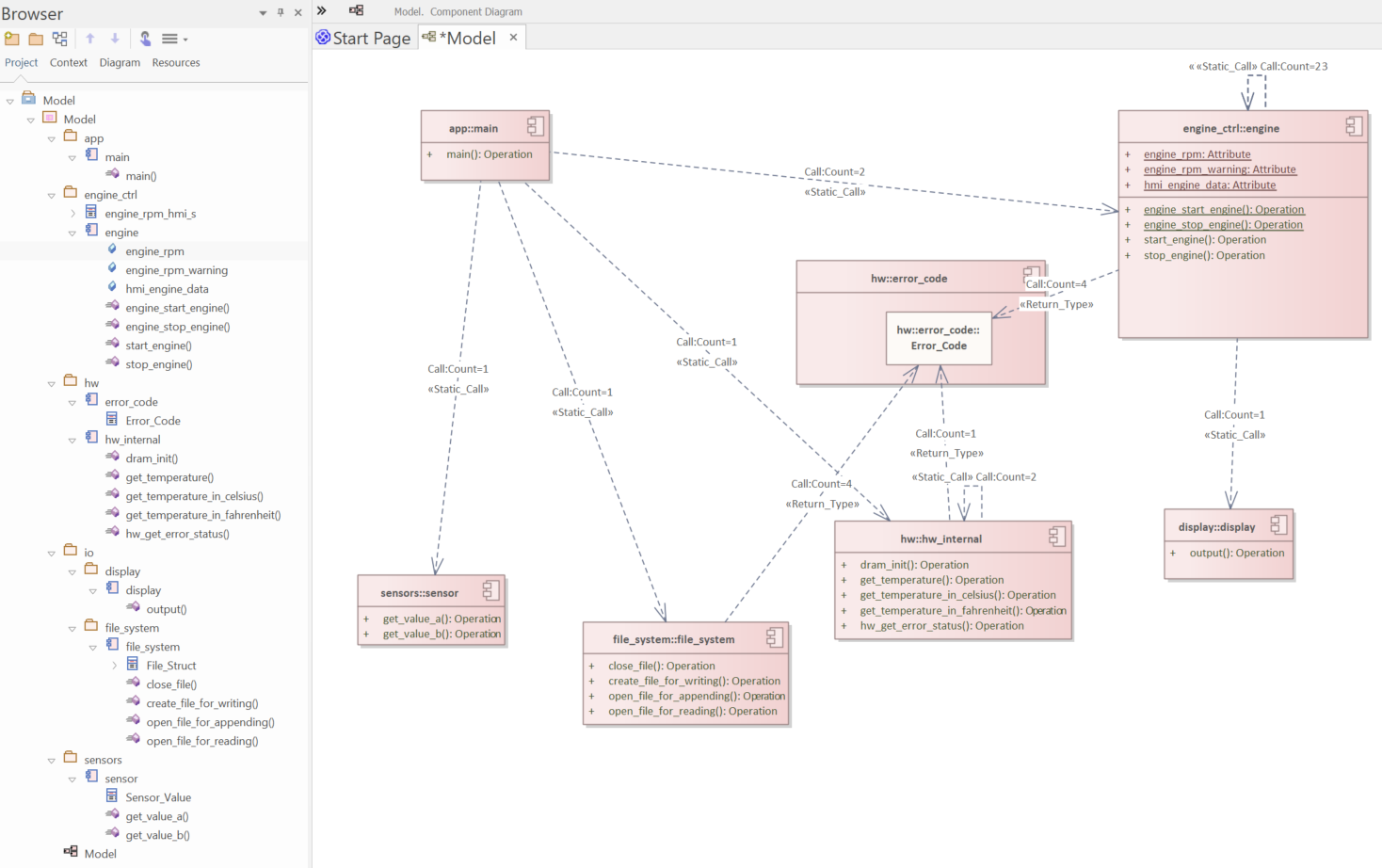Collapse the engine_ctrl package node

pyautogui.click(x=52, y=196)
